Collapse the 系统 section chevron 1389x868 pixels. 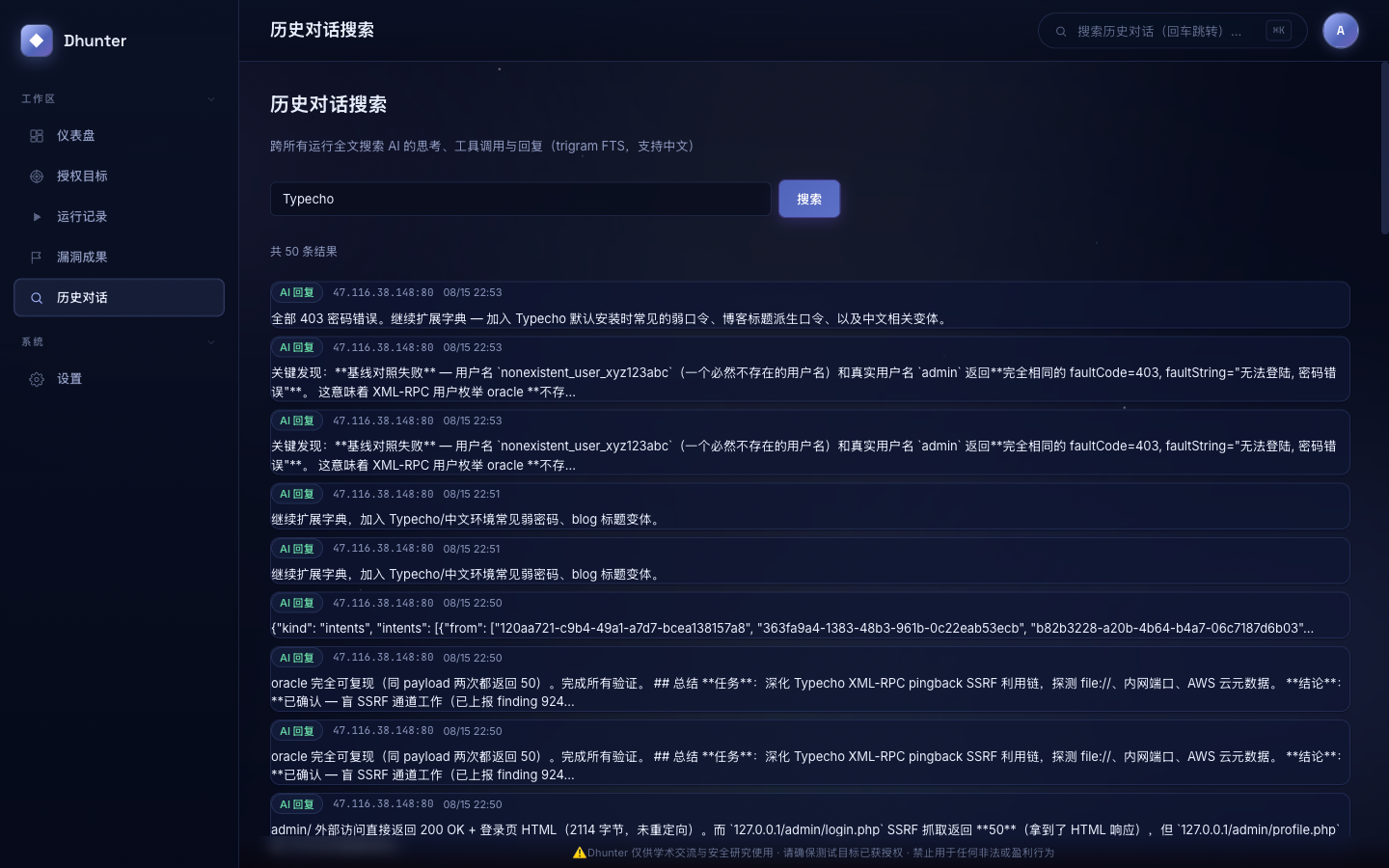pyautogui.click(x=211, y=341)
